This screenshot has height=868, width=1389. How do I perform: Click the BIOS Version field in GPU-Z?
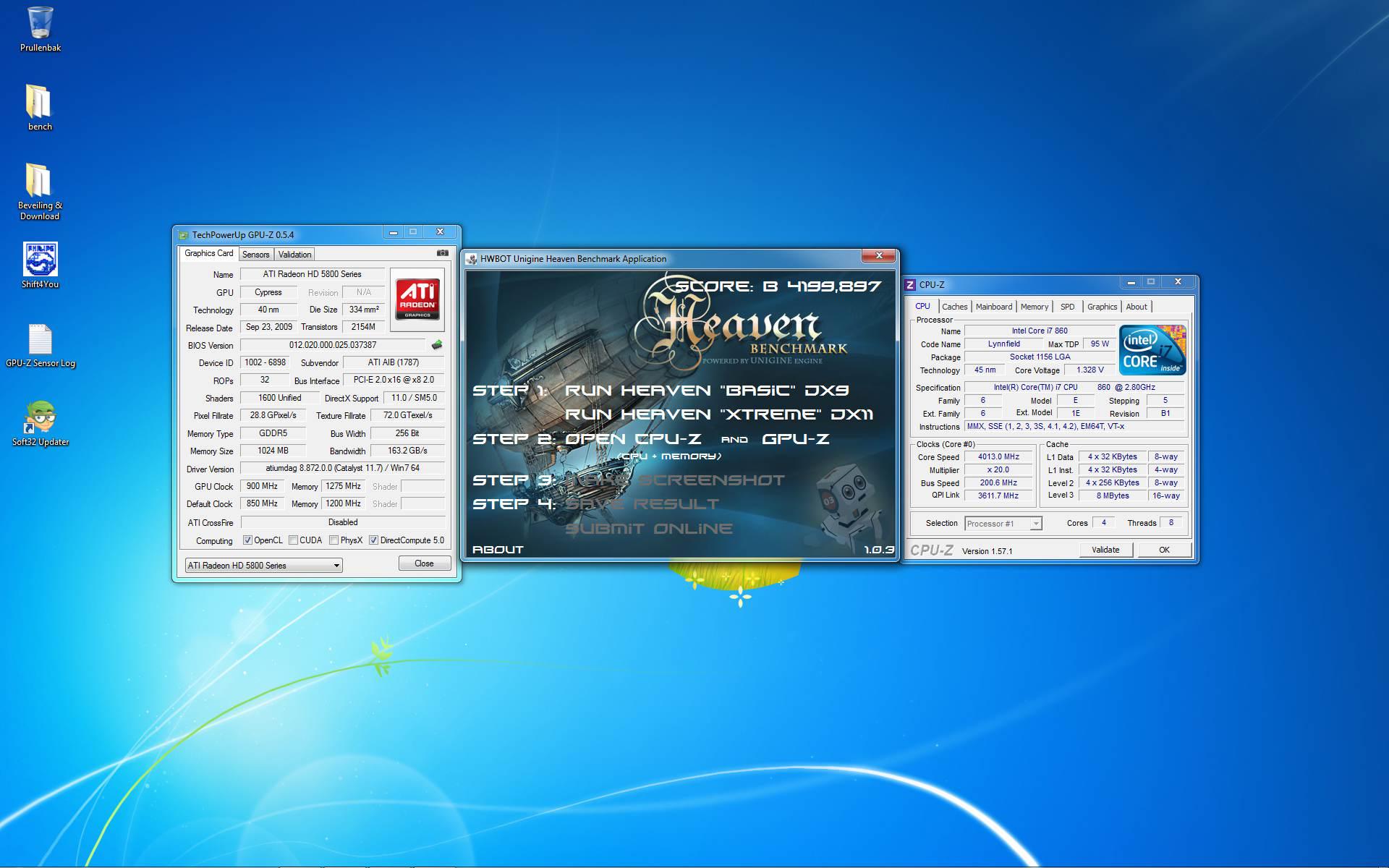coord(333,345)
